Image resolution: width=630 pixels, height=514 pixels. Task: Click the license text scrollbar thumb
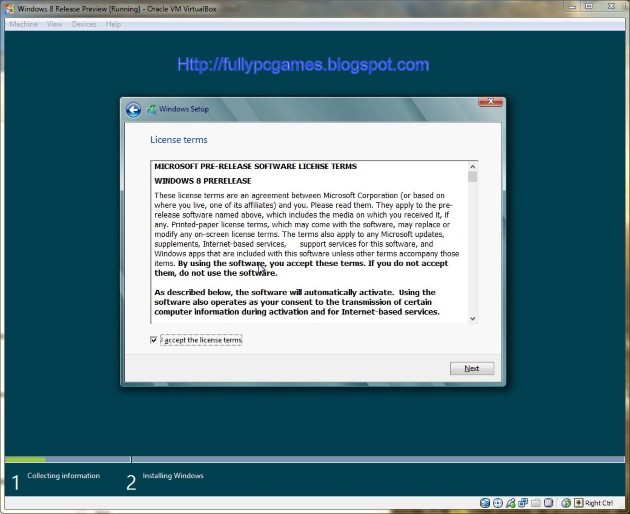(x=472, y=176)
